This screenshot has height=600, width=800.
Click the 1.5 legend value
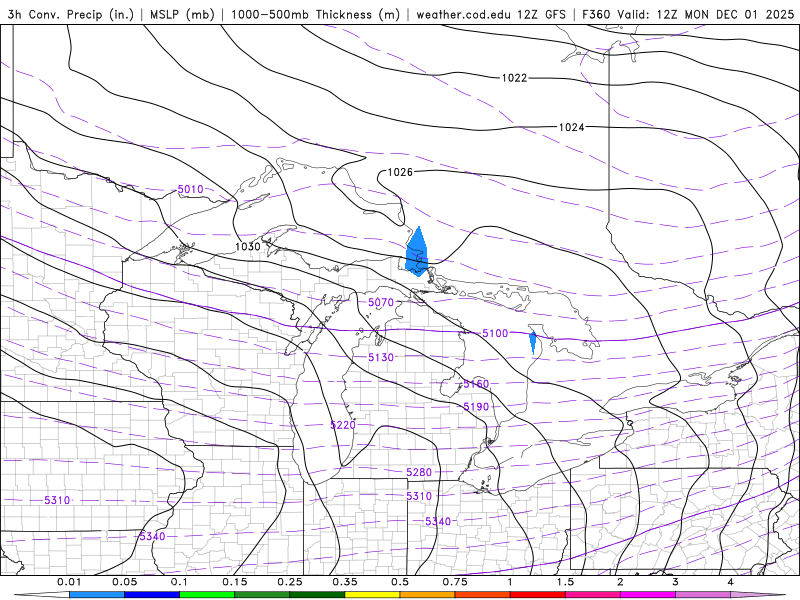click(565, 582)
